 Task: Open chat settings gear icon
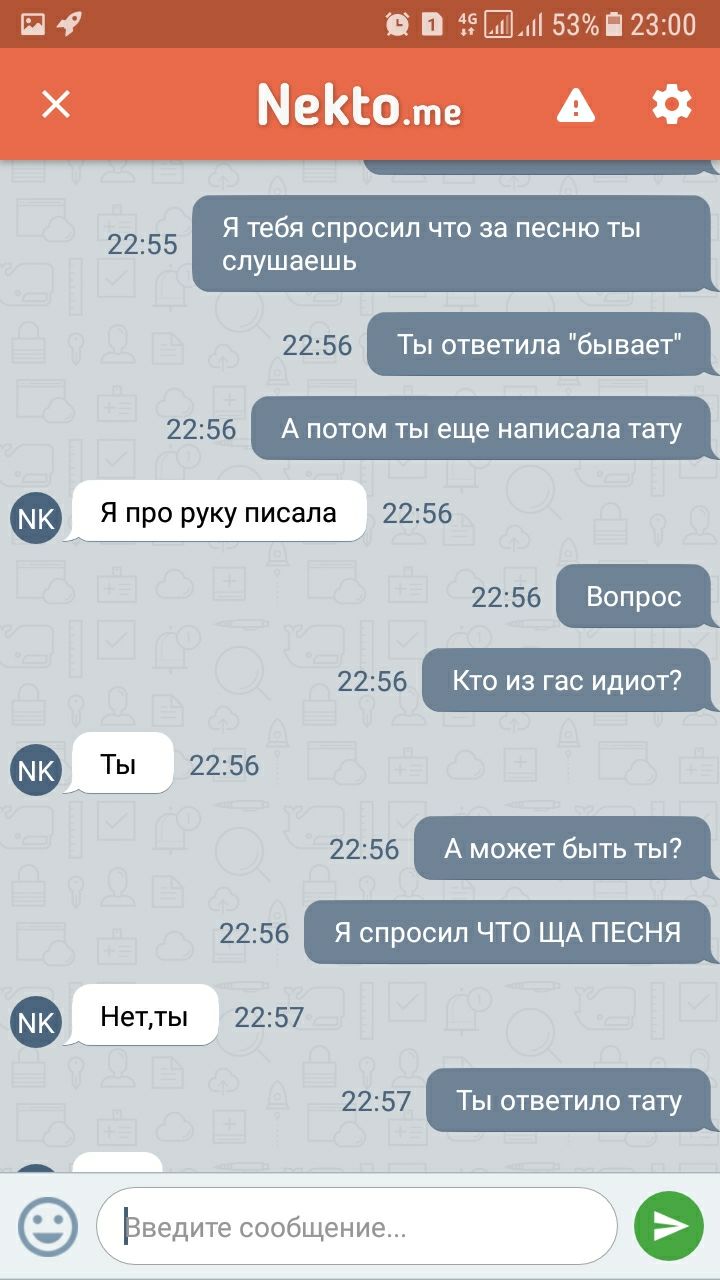(671, 104)
